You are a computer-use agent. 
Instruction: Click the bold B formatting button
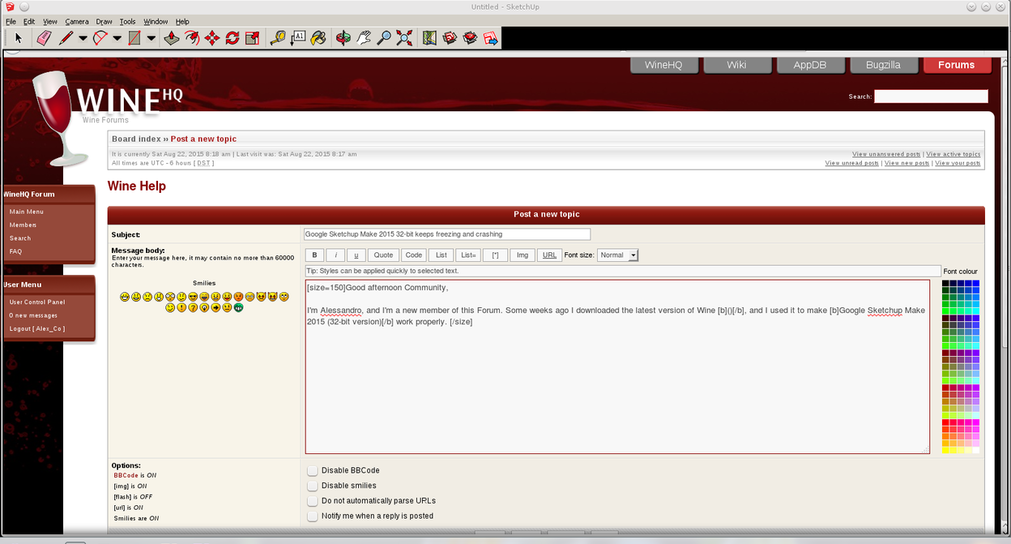click(x=315, y=255)
